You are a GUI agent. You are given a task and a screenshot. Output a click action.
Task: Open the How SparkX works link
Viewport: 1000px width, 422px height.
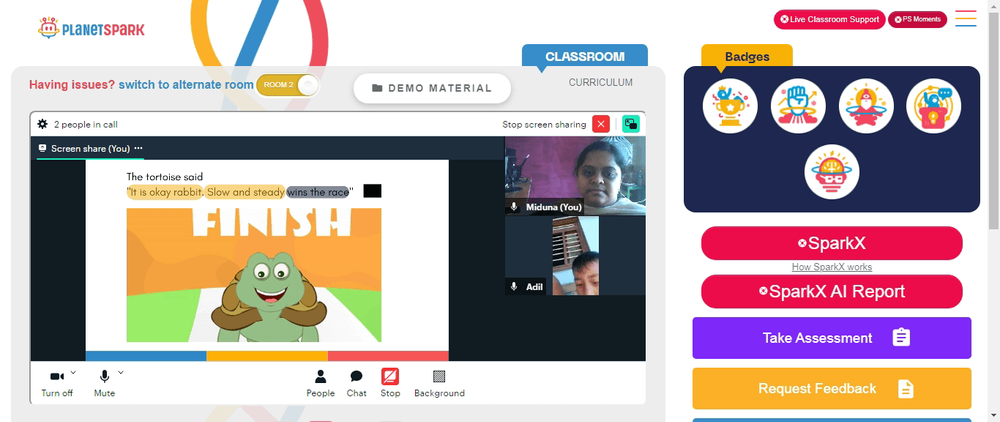click(x=832, y=267)
